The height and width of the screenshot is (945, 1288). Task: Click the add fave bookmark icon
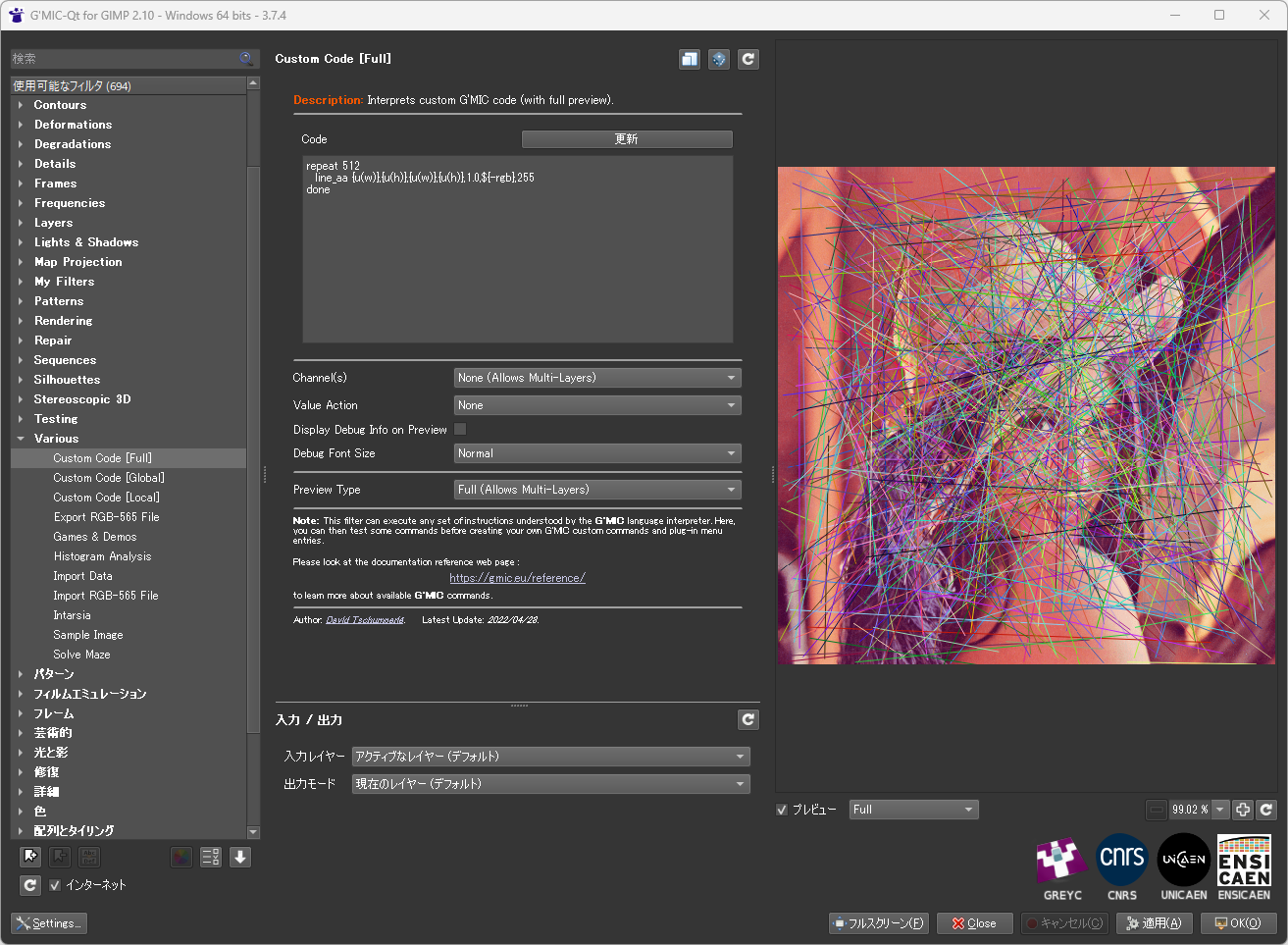[30, 857]
